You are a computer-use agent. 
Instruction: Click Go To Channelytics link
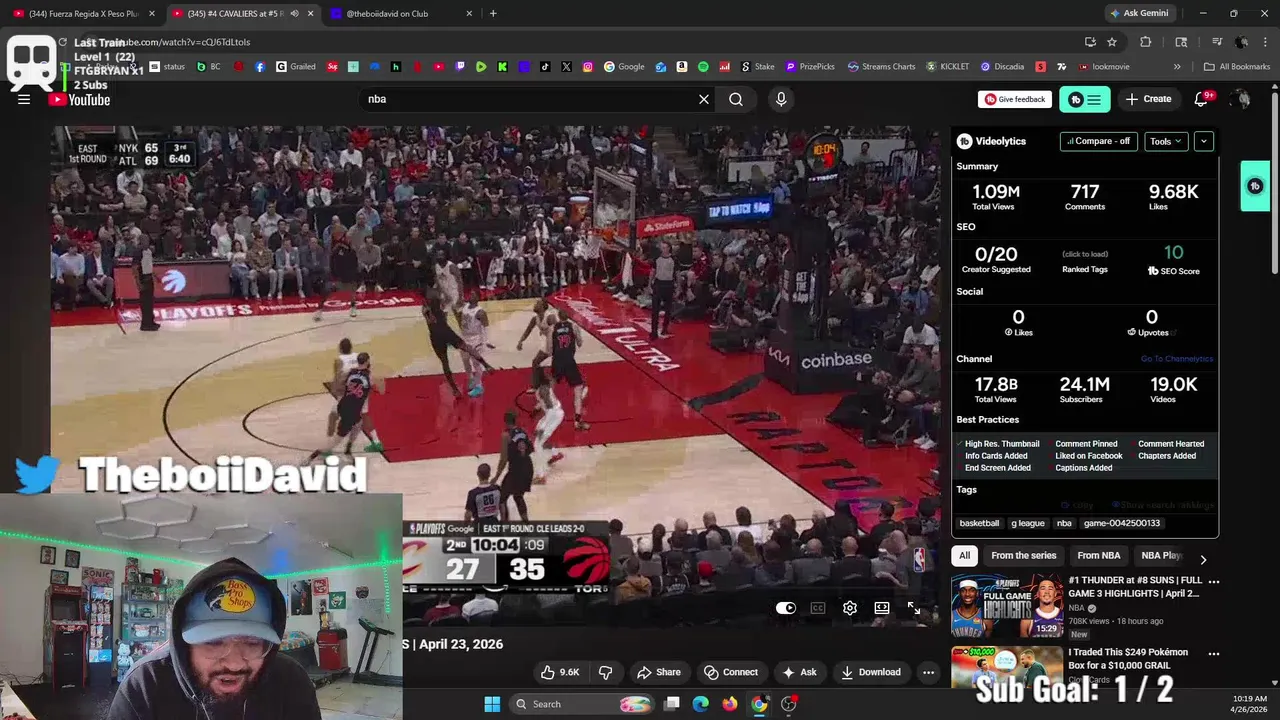(1177, 359)
